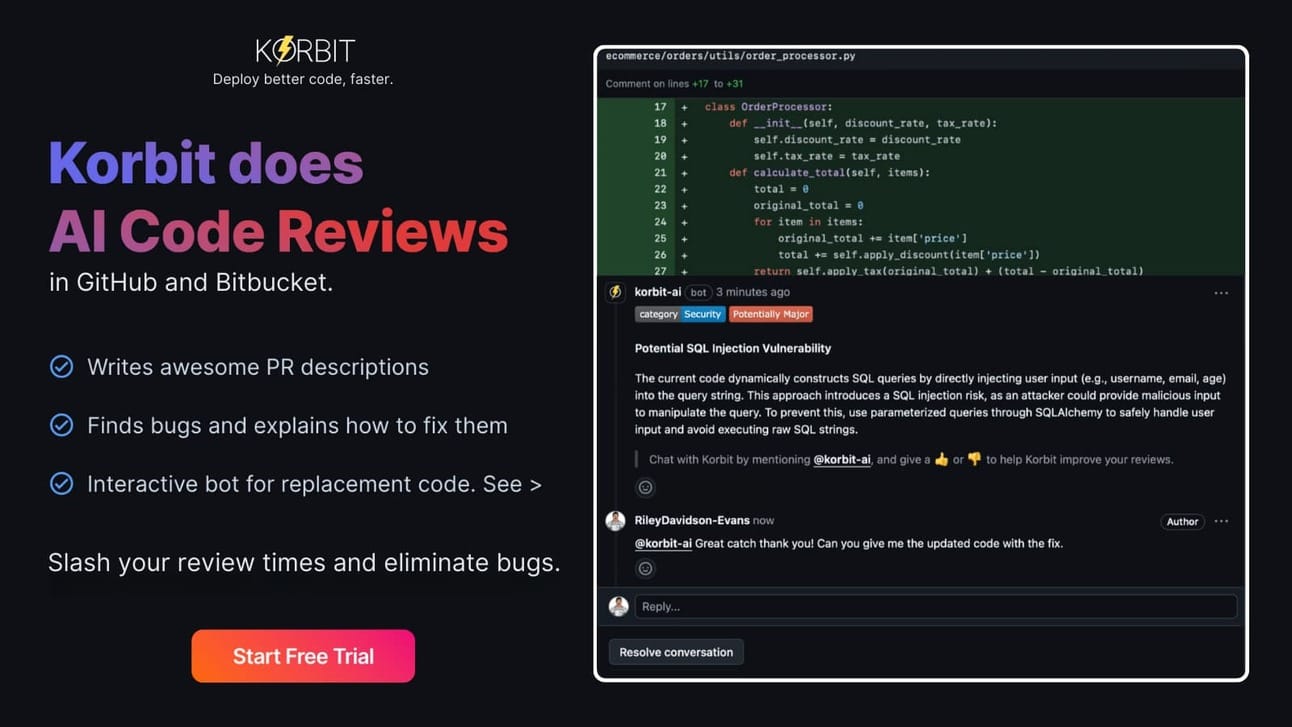Viewport: 1292px width, 727px height.
Task: Click the "Korbit does" headline
Action: point(206,163)
